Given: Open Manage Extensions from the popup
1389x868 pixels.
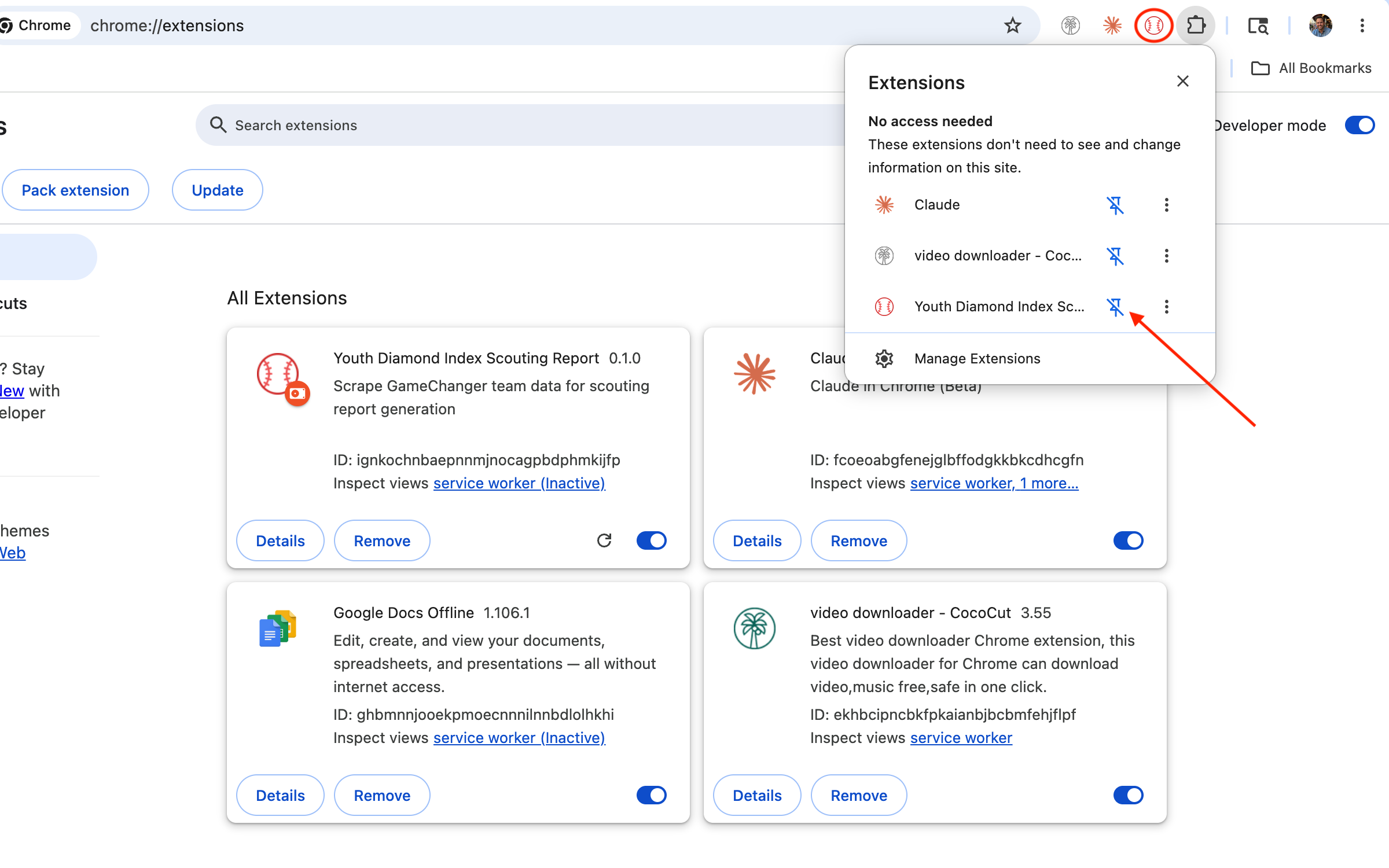Looking at the screenshot, I should tap(1030, 359).
